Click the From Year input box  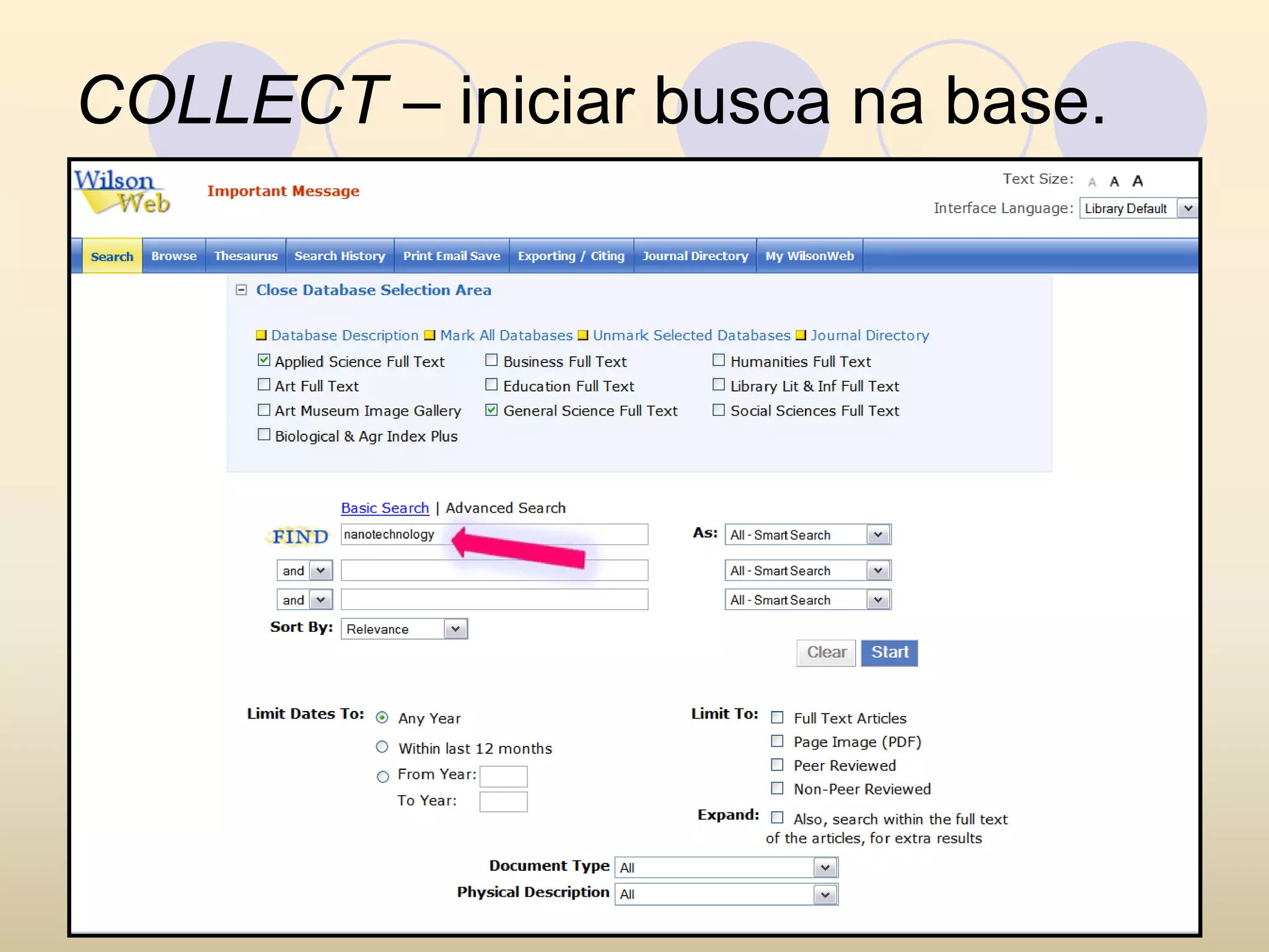pos(503,776)
